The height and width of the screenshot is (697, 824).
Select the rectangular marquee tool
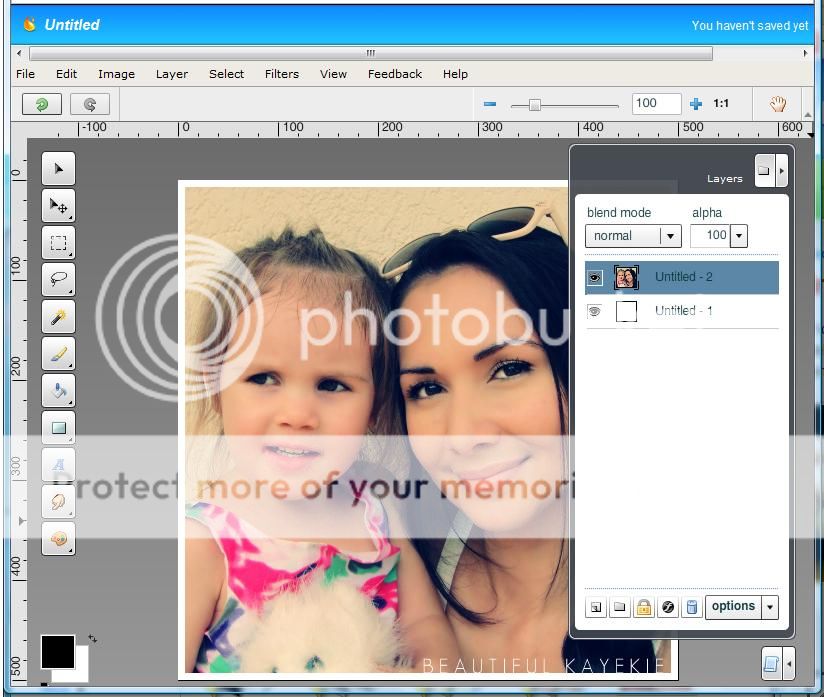coord(58,243)
